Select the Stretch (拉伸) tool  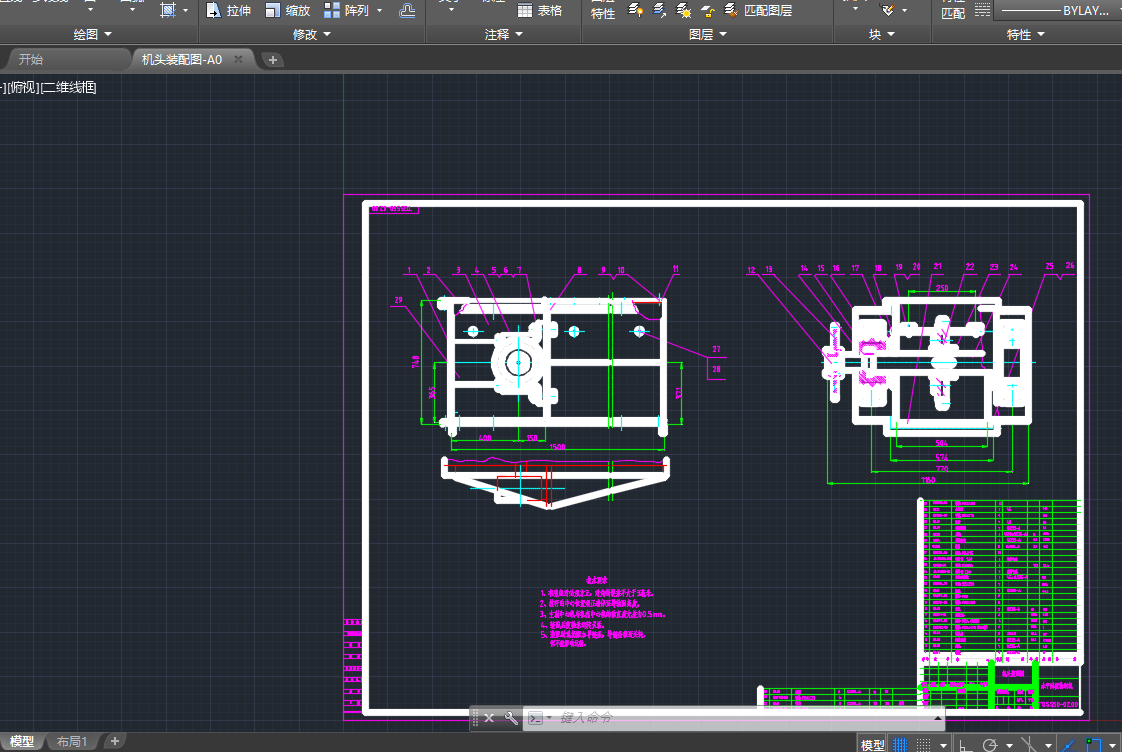pyautogui.click(x=228, y=10)
